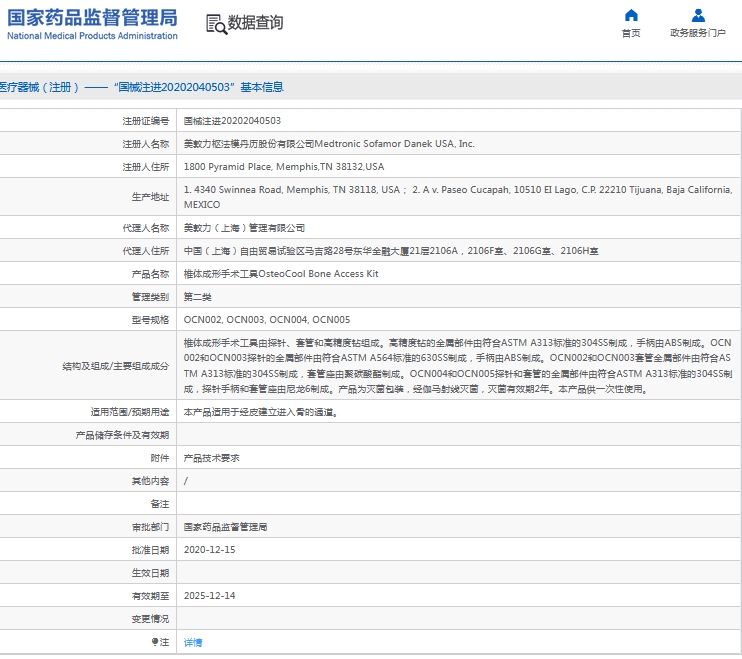Image resolution: width=742 pixels, height=659 pixels.
Task: Click the 其他内容 row label
Action: (x=150, y=481)
